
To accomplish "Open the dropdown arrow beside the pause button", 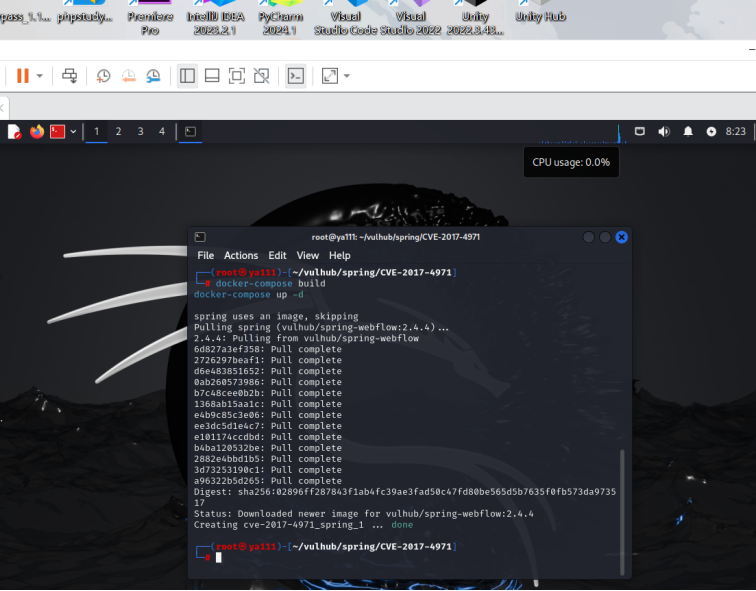I will (x=40, y=76).
